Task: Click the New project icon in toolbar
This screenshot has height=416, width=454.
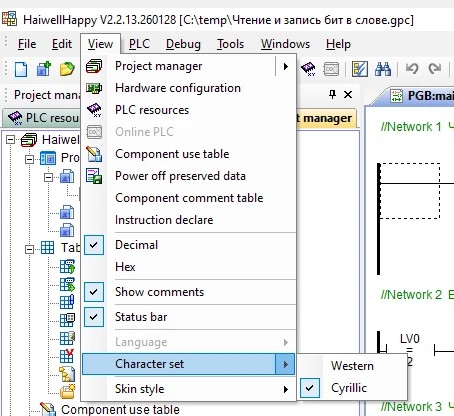Action: [x=21, y=69]
